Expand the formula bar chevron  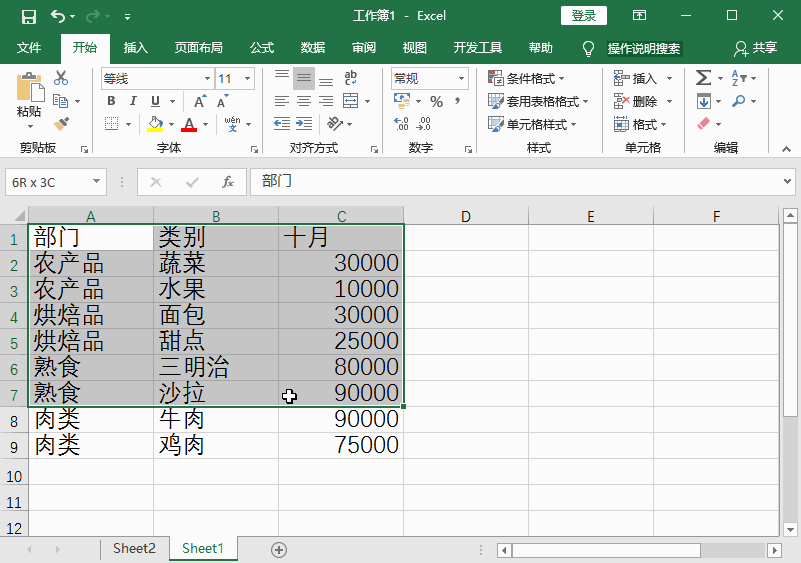[787, 181]
